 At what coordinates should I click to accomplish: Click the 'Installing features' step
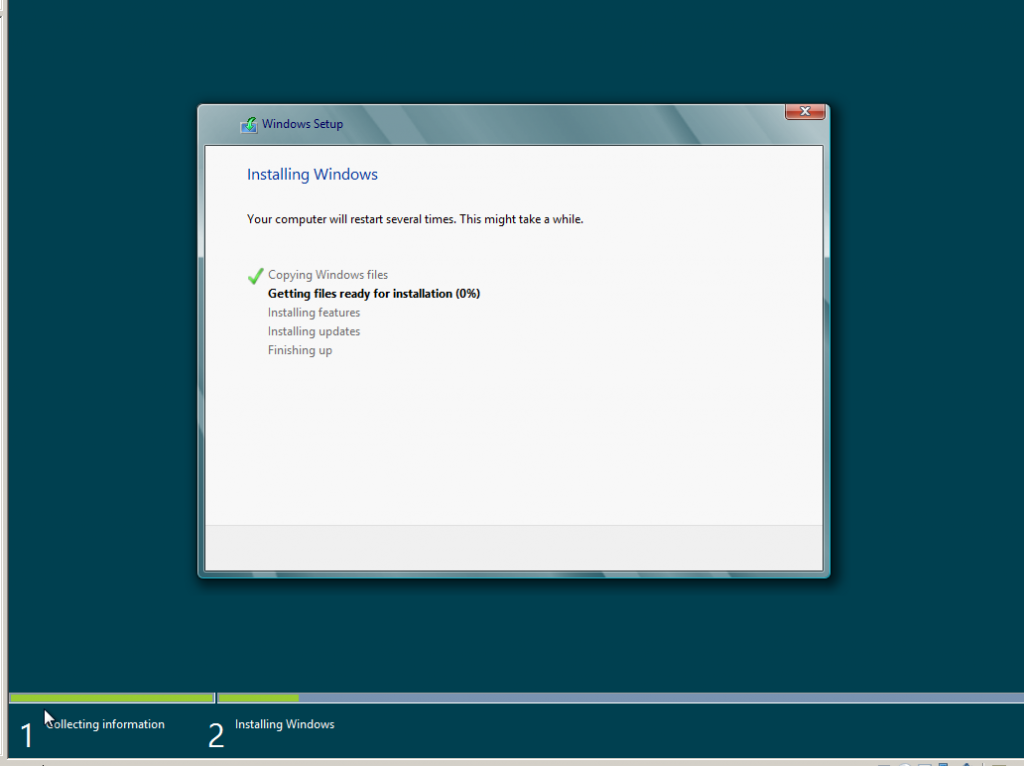(x=313, y=313)
